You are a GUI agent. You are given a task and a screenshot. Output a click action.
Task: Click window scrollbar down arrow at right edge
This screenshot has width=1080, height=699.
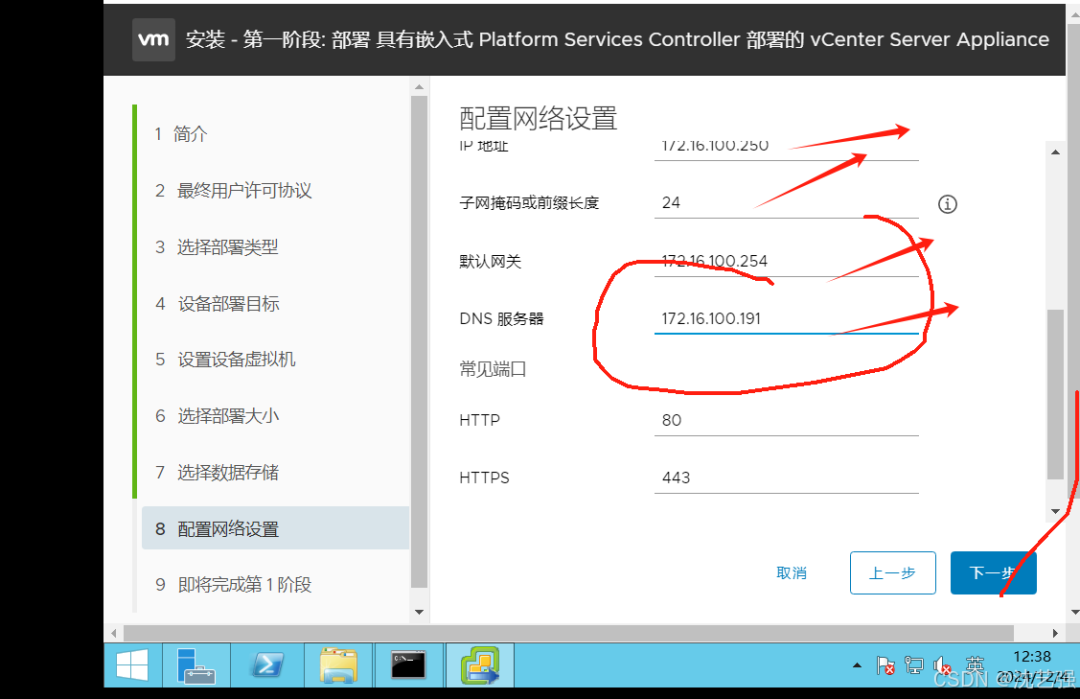(1074, 612)
